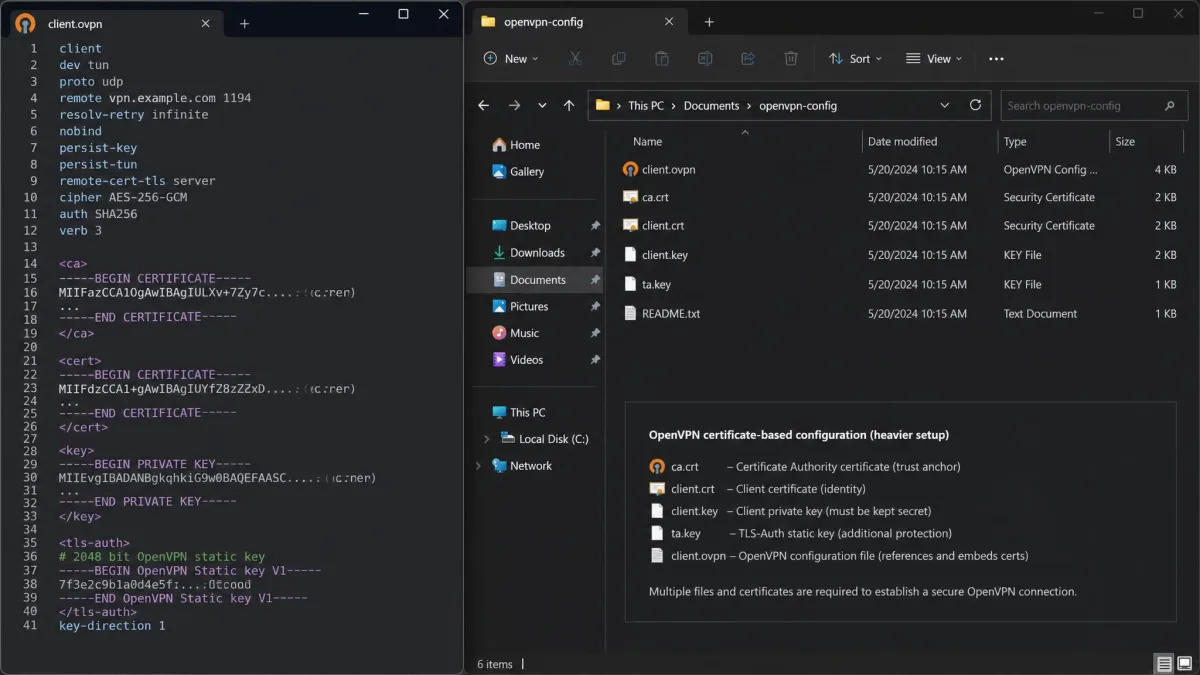Select the client.ovpn file icon in list
The height and width of the screenshot is (675, 1200).
630,170
